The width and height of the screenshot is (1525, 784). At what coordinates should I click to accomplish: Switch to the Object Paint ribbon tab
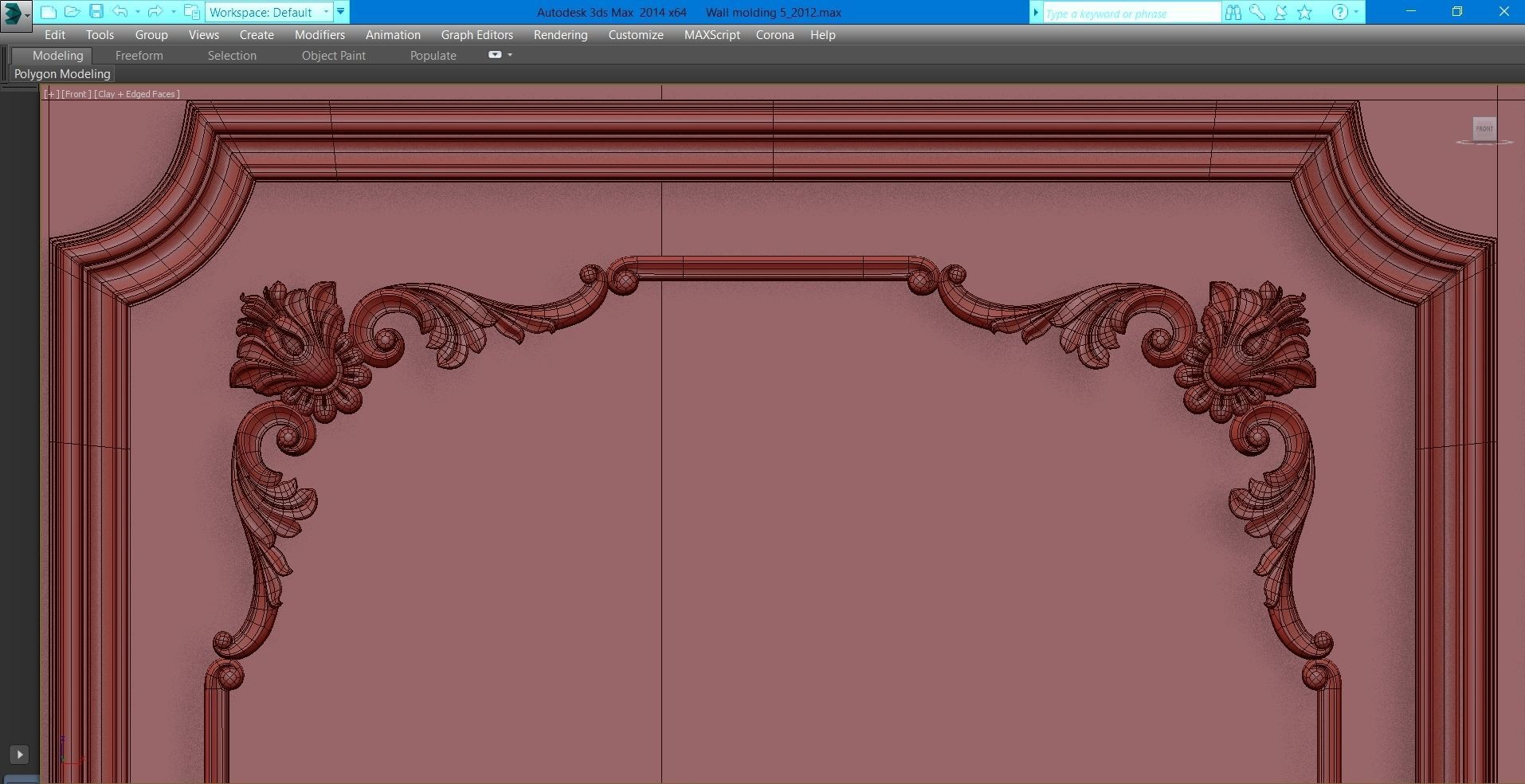(x=334, y=56)
